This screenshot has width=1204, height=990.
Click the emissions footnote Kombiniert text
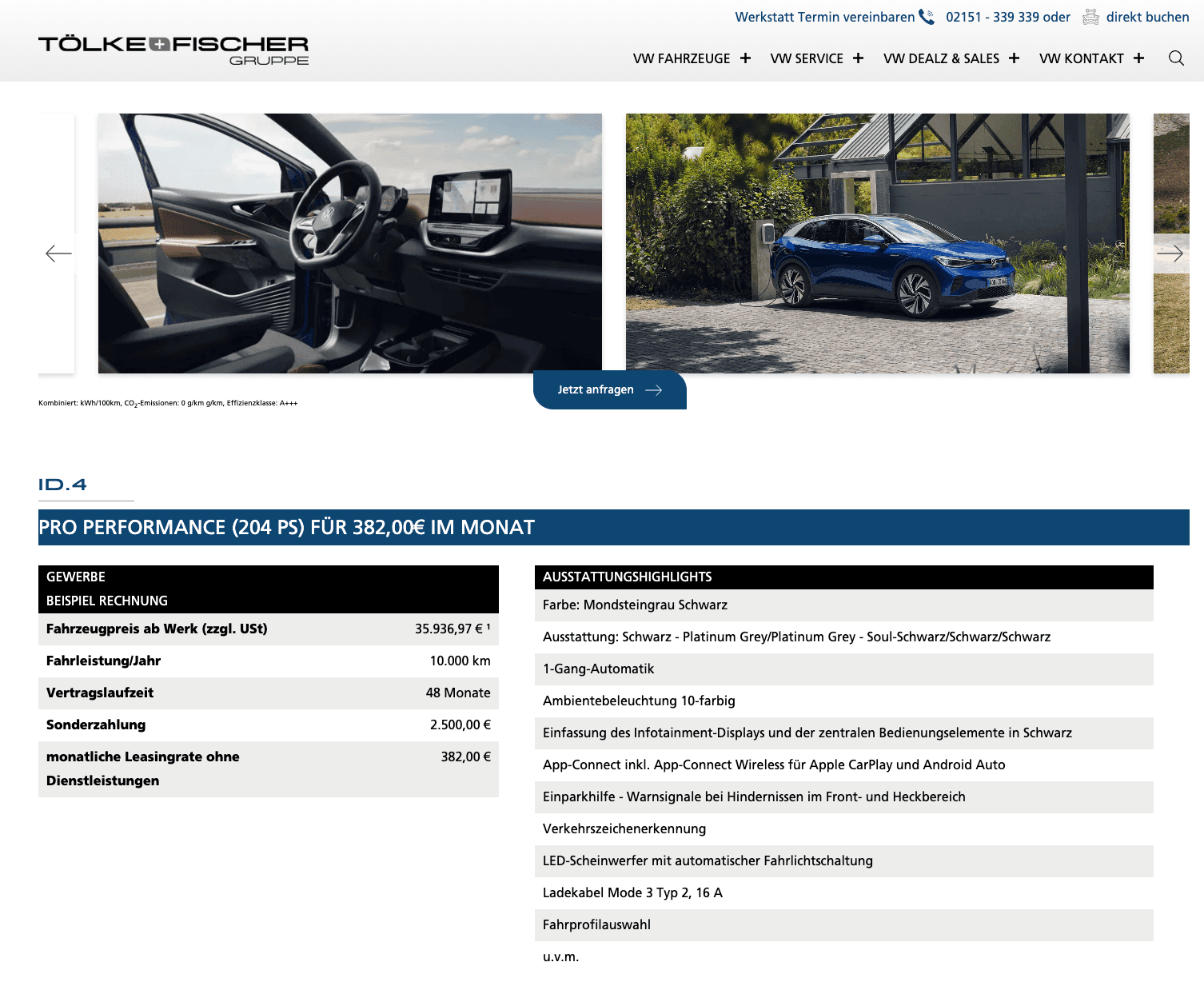168,404
